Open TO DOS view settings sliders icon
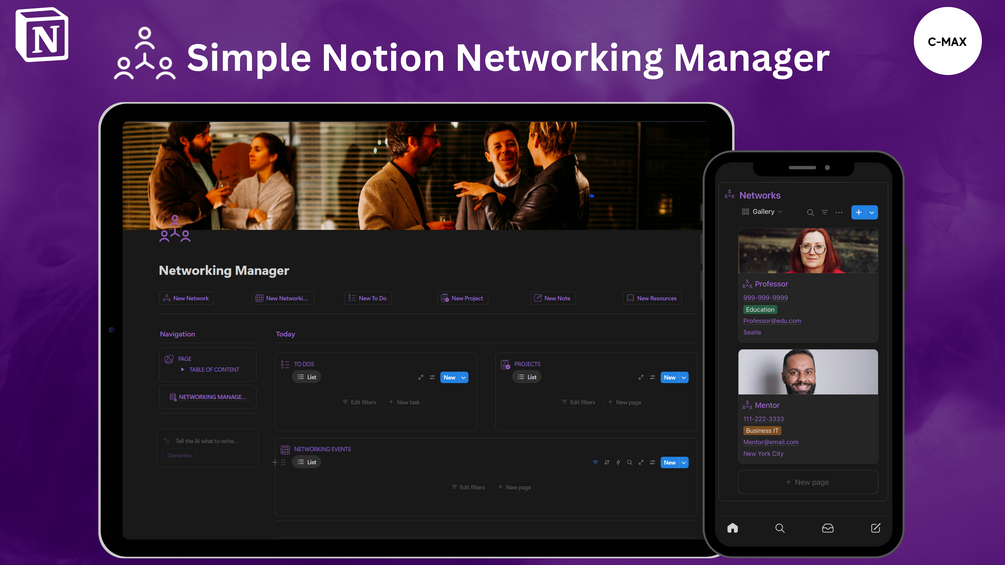 pyautogui.click(x=432, y=377)
